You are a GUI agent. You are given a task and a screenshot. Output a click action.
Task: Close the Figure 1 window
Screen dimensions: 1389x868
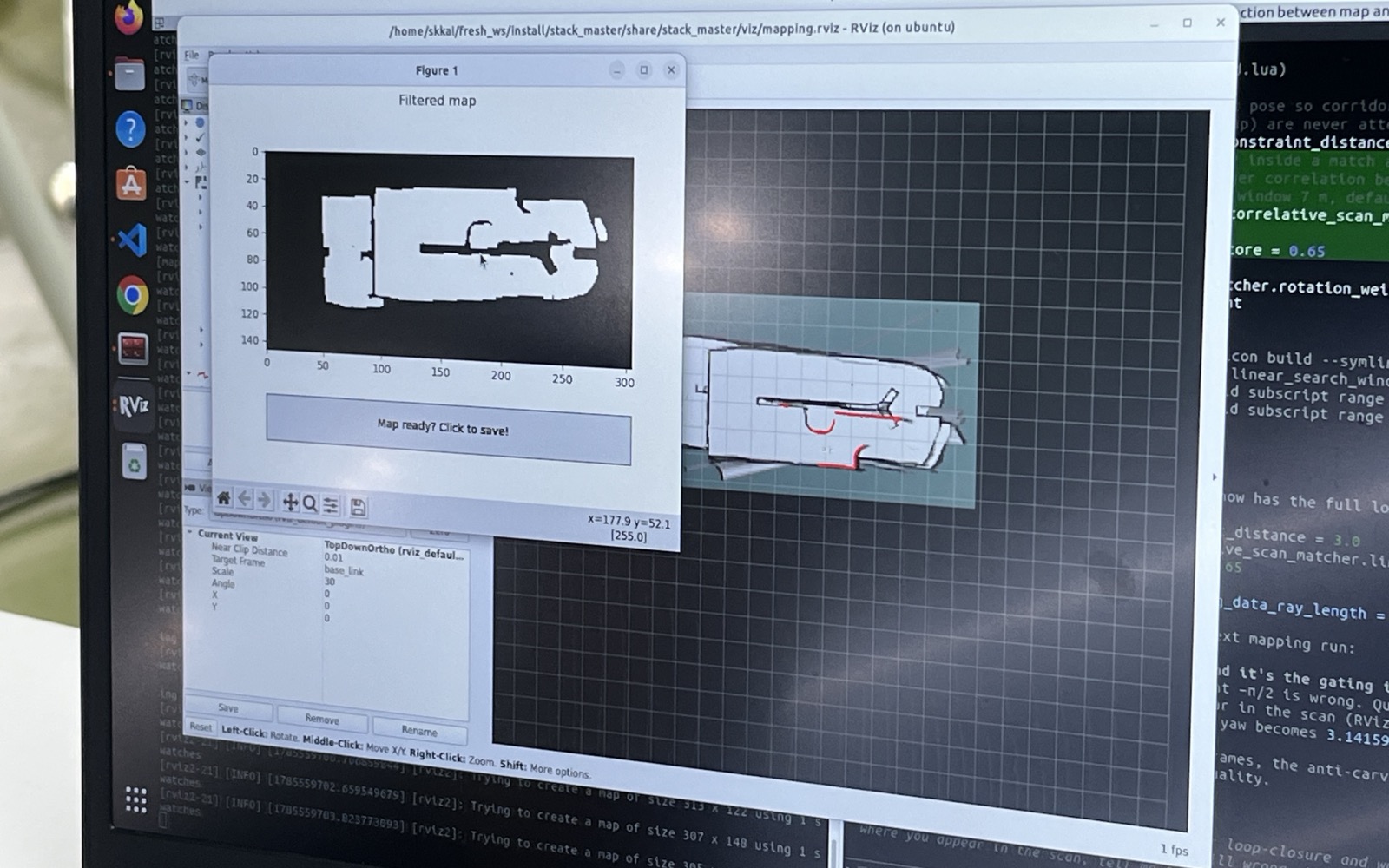click(x=671, y=70)
